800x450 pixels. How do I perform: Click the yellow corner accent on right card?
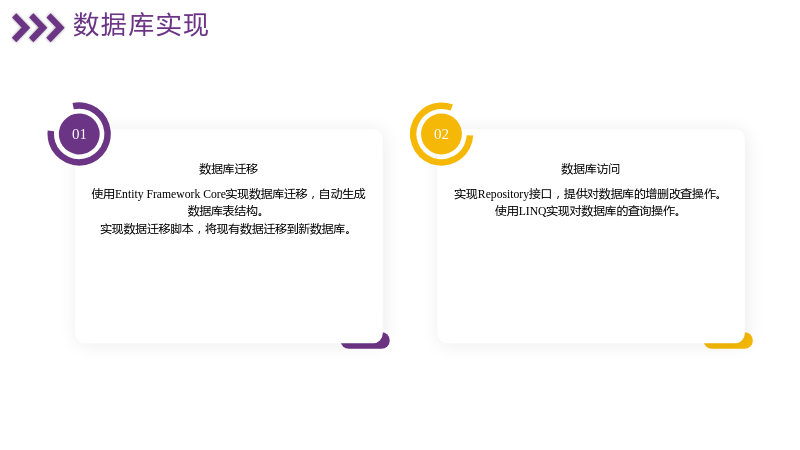point(729,341)
